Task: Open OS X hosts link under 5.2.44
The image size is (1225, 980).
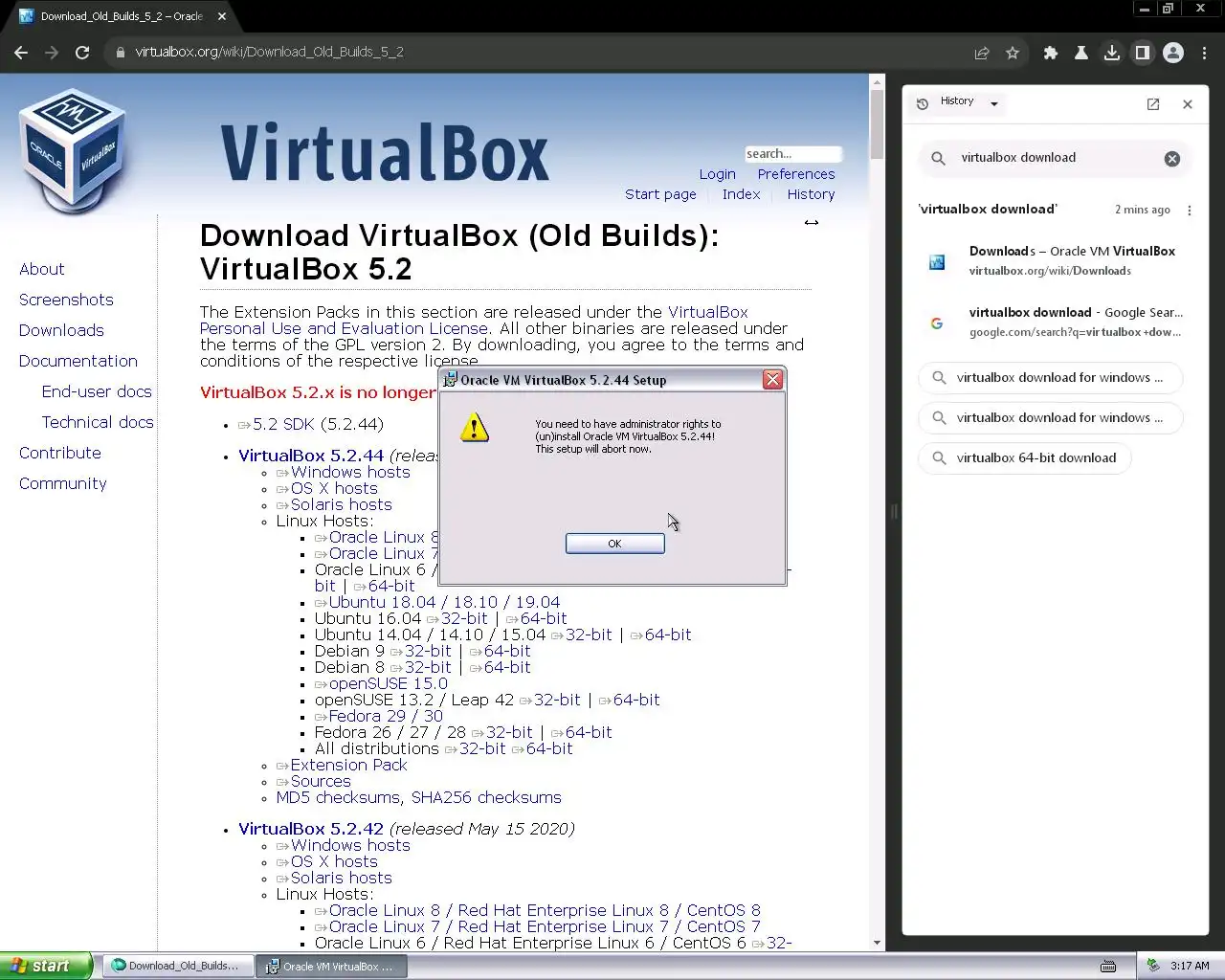Action: point(334,489)
